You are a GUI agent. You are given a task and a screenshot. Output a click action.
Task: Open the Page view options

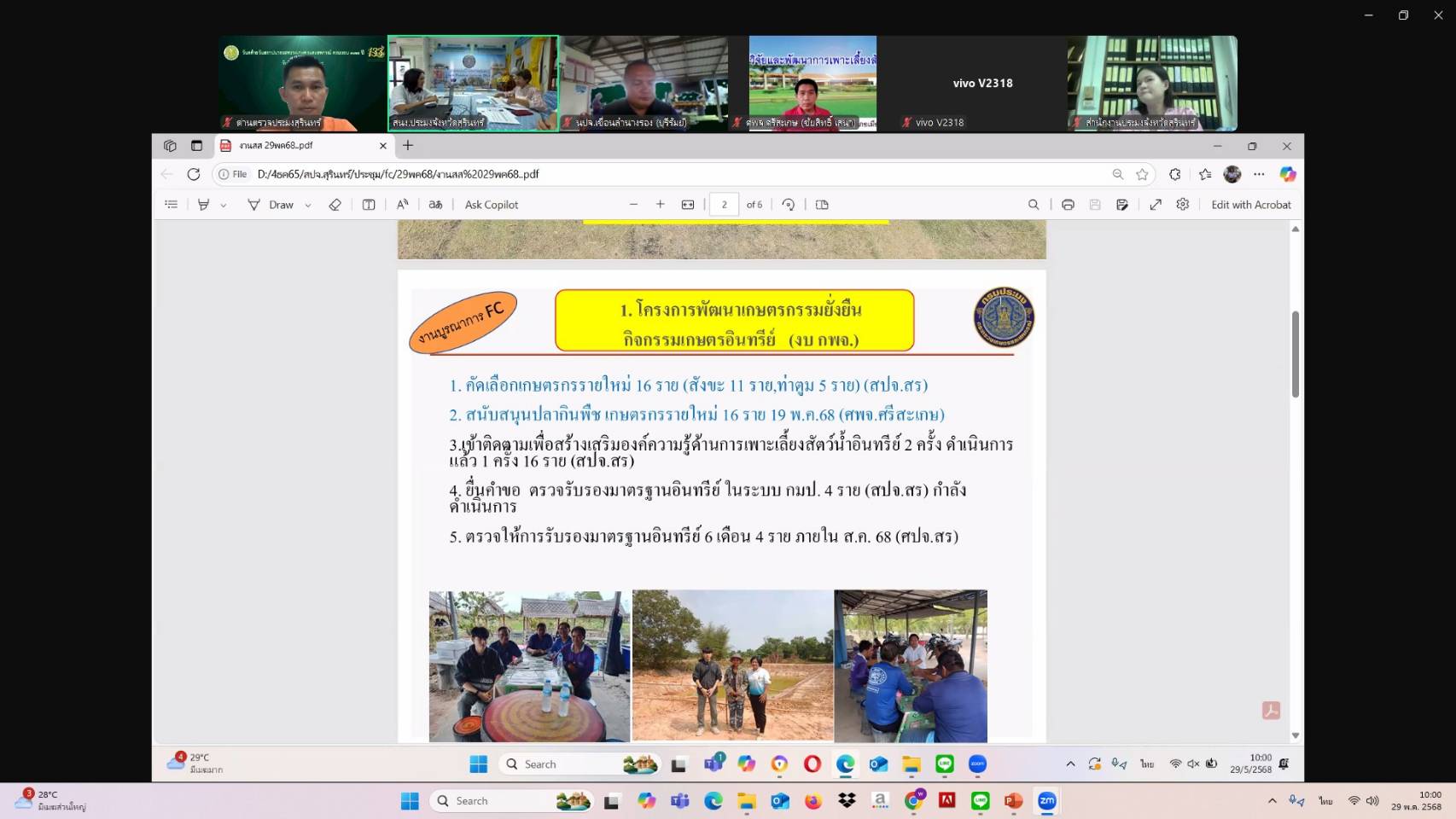822,205
